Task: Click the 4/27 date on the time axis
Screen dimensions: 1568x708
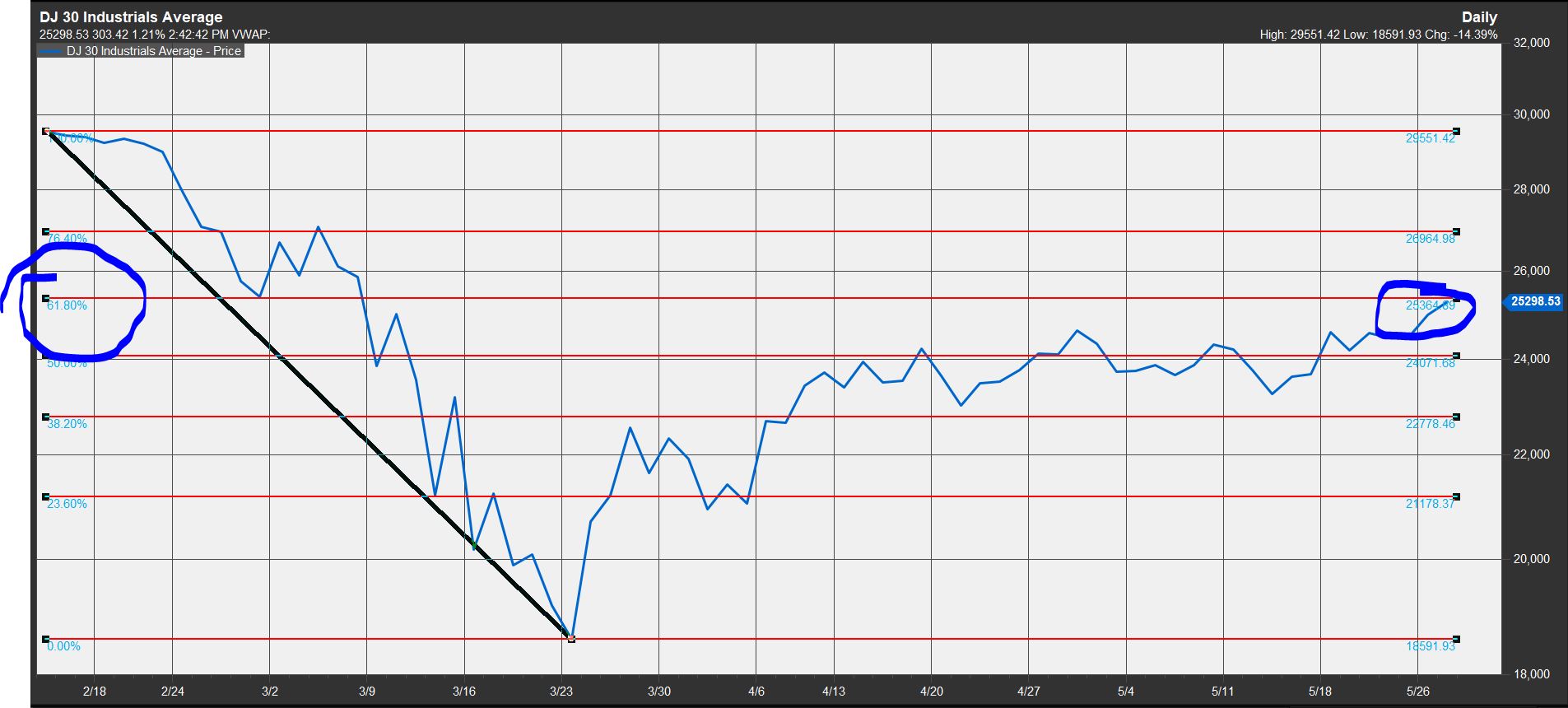Action: 1029,692
